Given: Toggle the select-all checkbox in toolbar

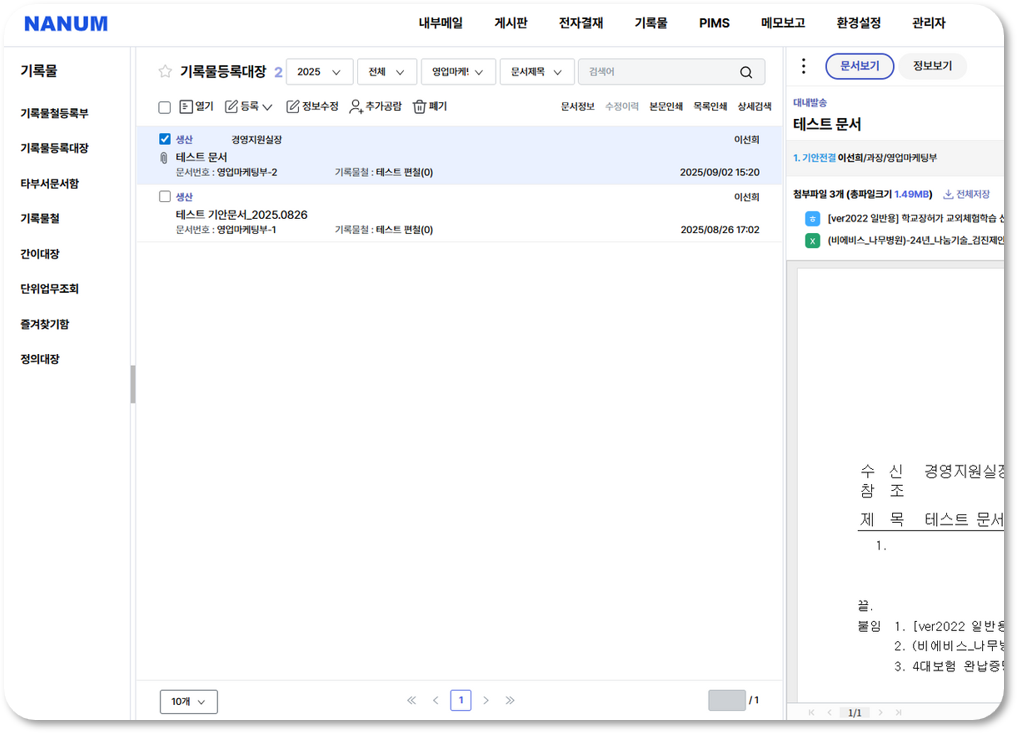Looking at the screenshot, I should pos(165,108).
